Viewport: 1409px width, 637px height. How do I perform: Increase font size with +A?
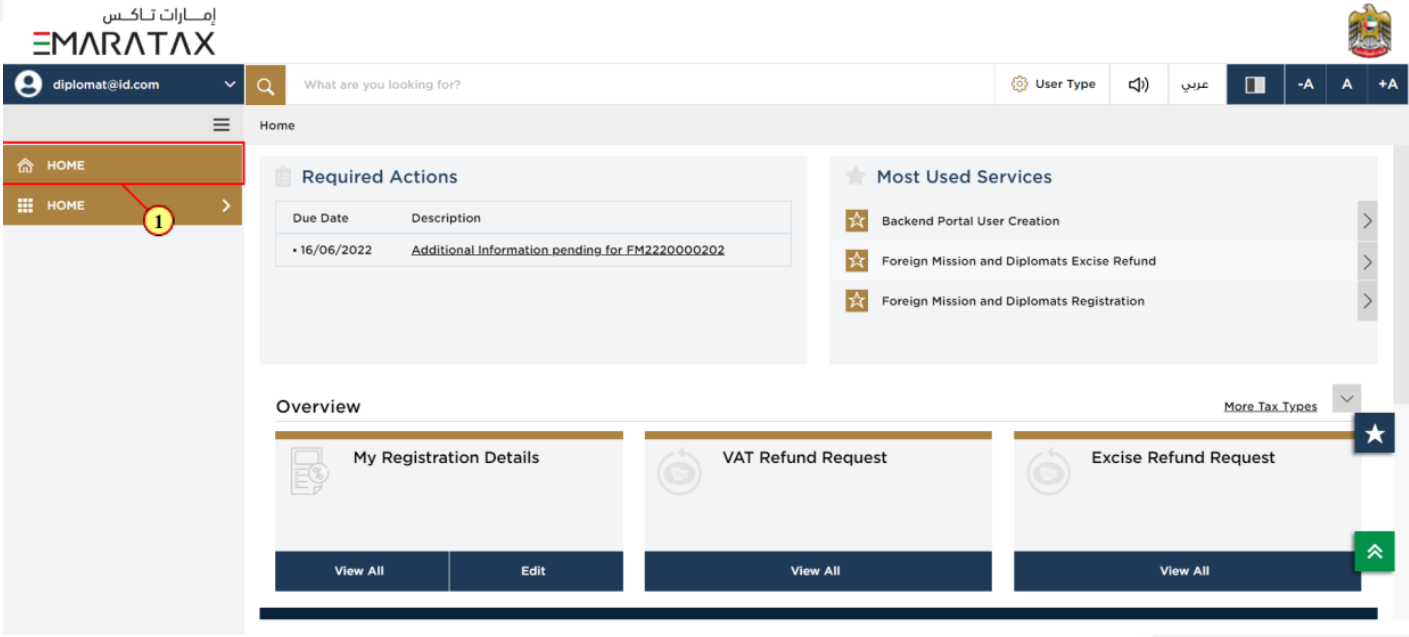(1388, 85)
